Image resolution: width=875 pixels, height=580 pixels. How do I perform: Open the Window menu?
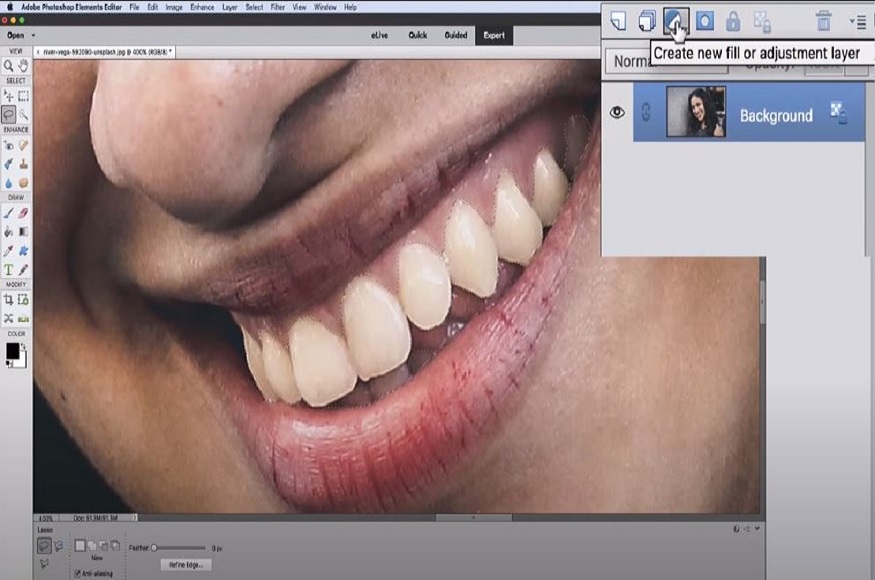pos(325,7)
